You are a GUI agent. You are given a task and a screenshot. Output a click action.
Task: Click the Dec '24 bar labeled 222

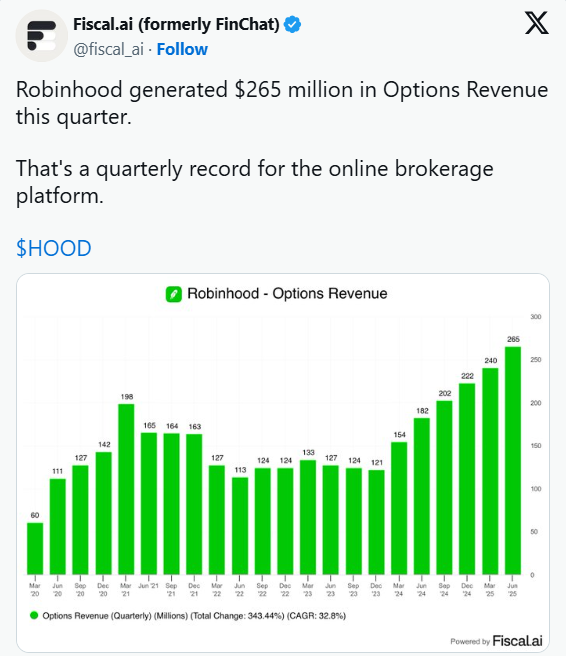467,479
